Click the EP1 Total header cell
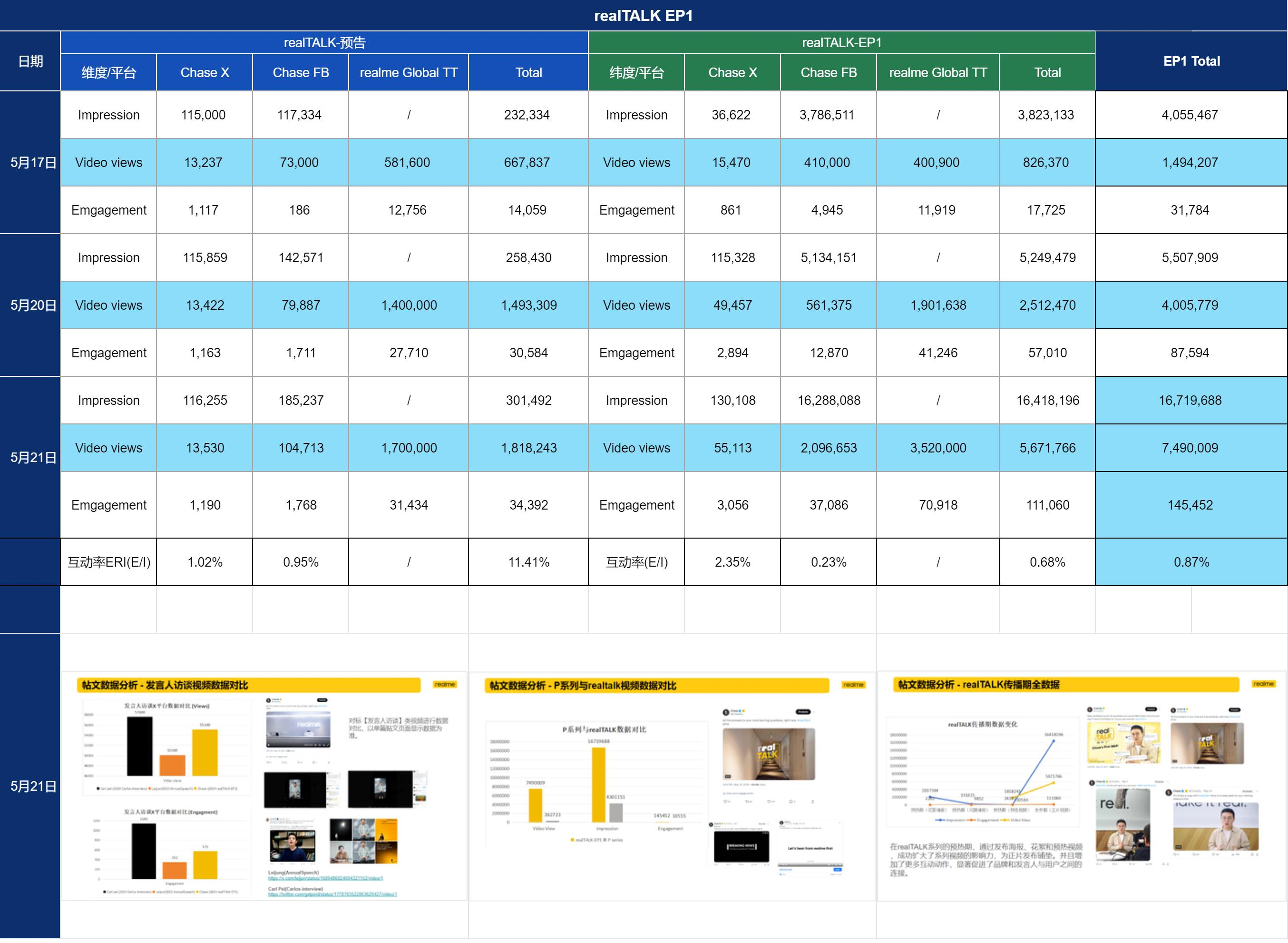This screenshot has width=1288, height=943. 1191,61
